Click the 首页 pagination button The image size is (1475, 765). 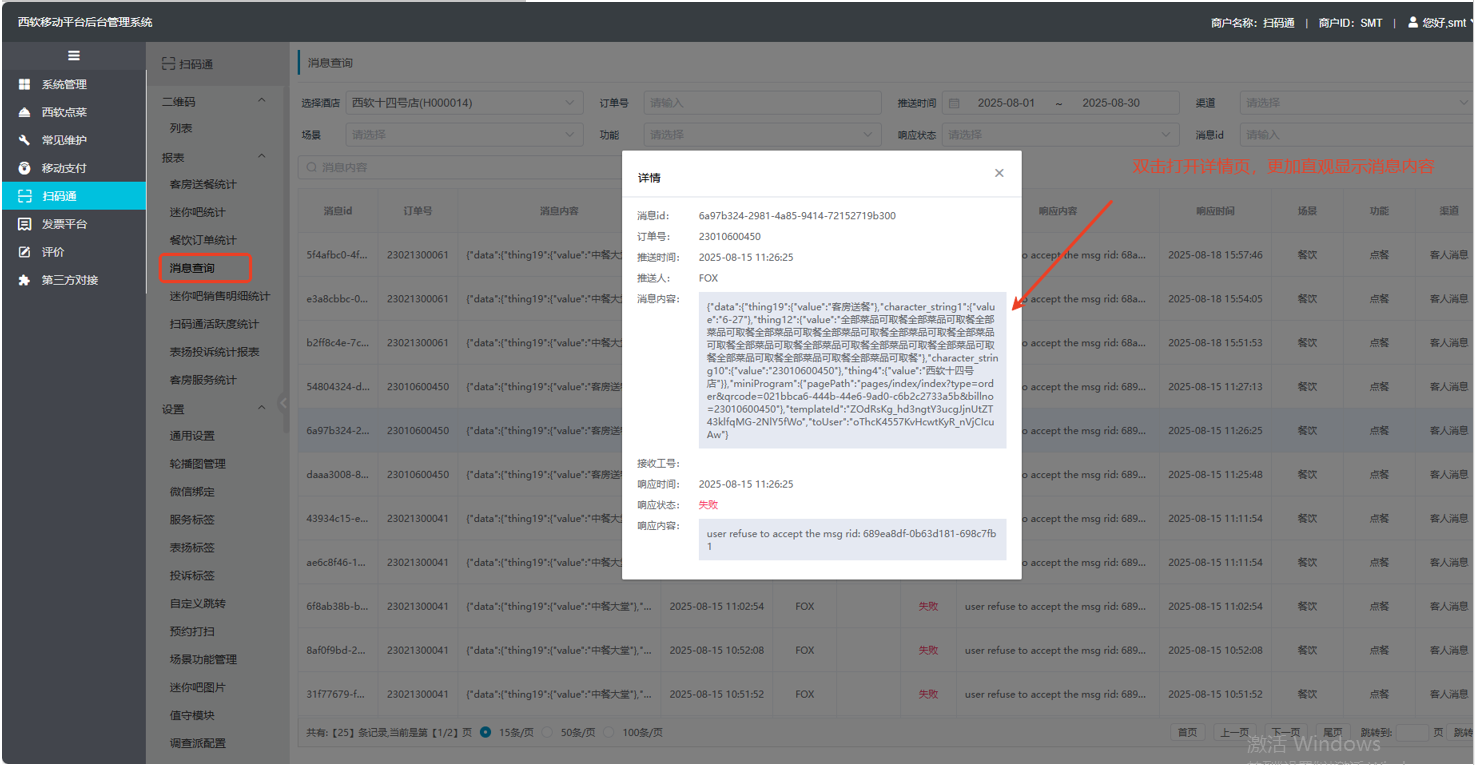1187,732
